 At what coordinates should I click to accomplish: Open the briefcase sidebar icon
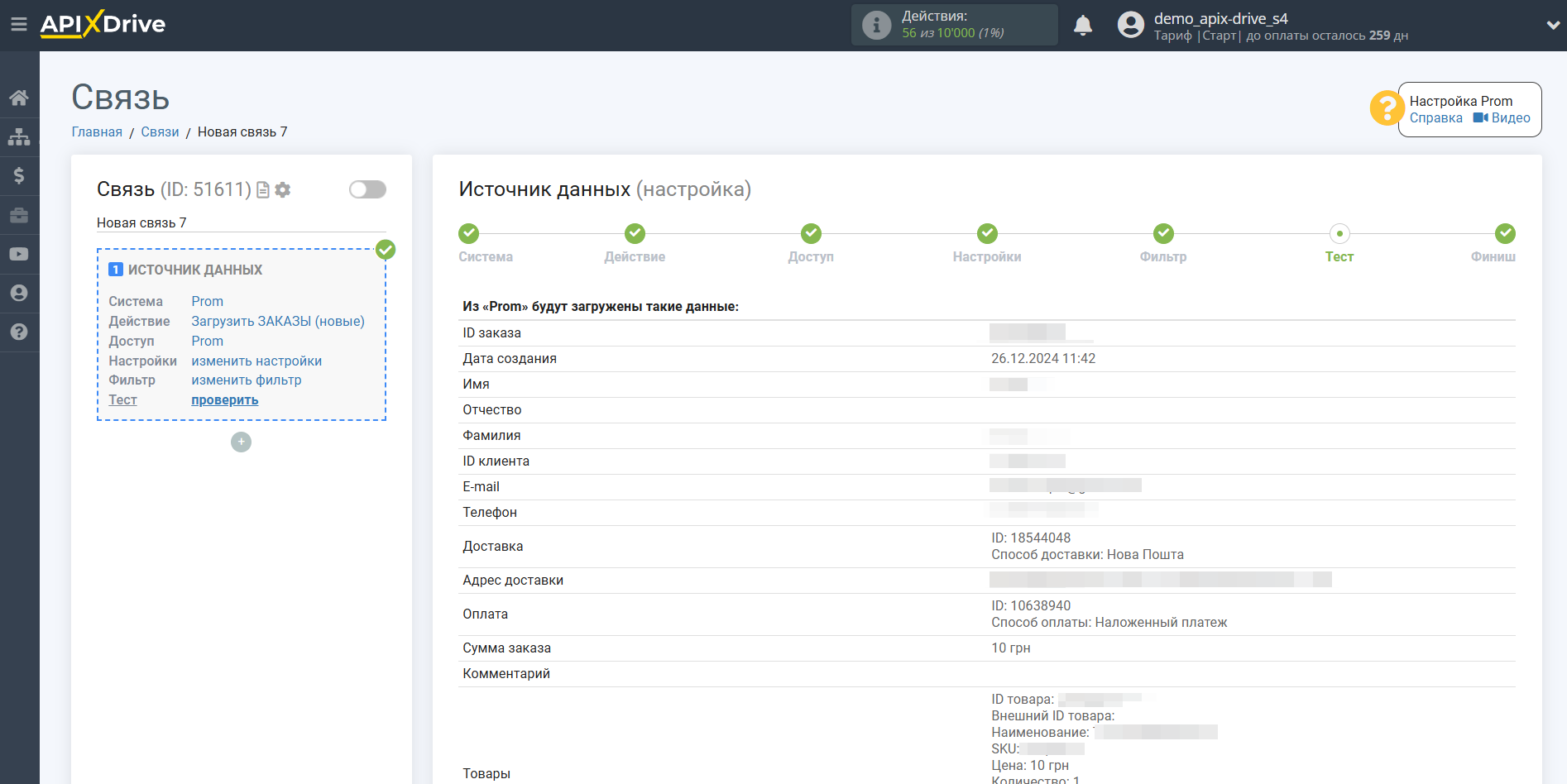coord(19,215)
